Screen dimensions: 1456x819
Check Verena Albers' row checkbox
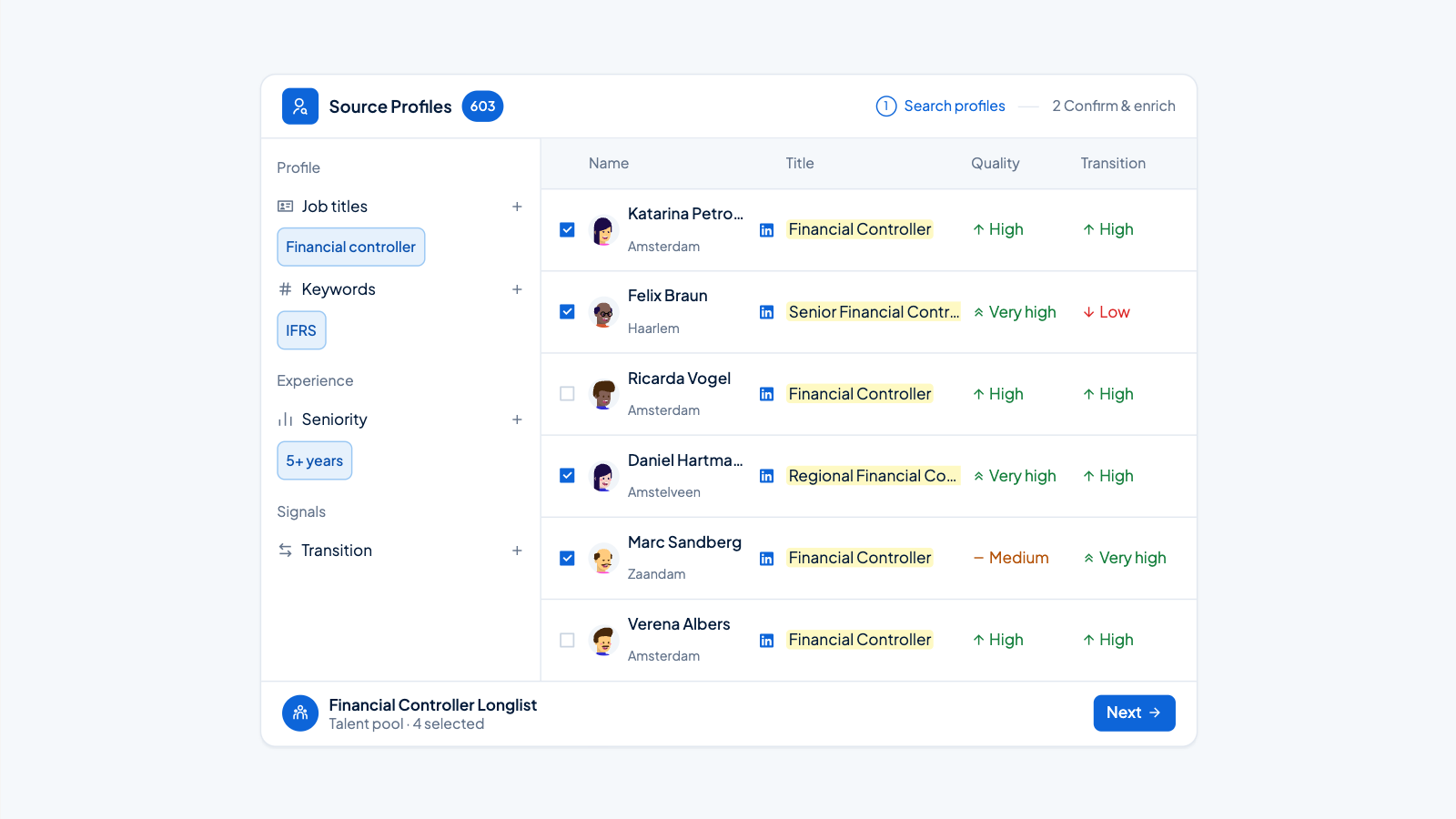coord(567,641)
